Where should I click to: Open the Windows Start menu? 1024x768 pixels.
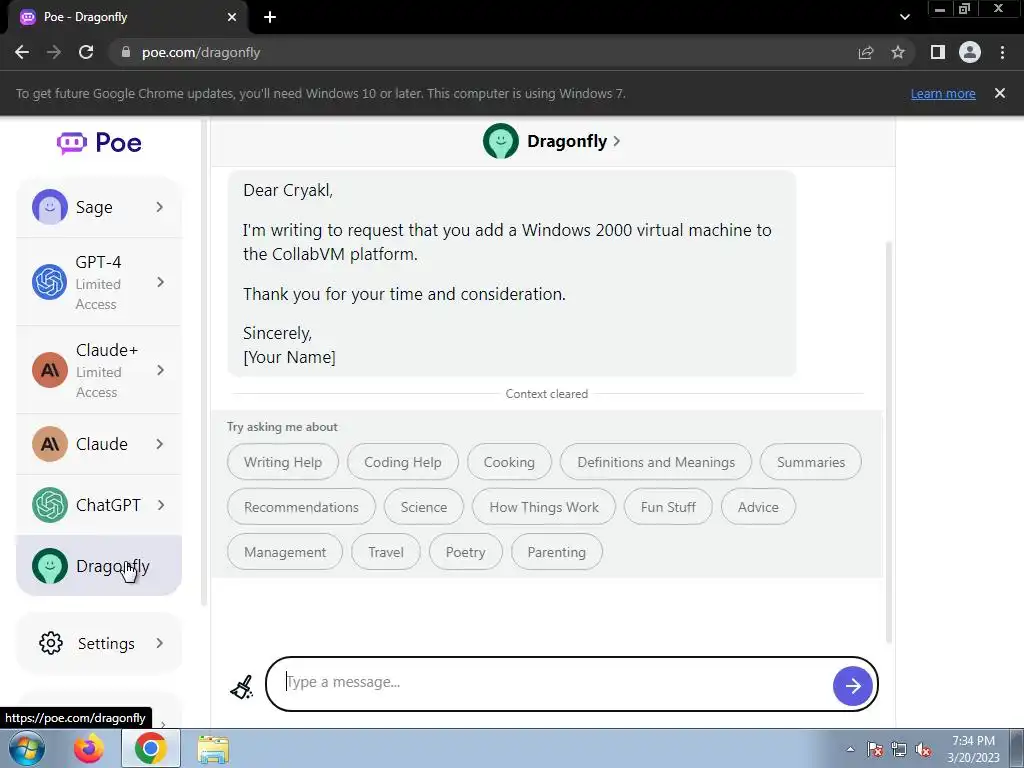click(x=27, y=748)
